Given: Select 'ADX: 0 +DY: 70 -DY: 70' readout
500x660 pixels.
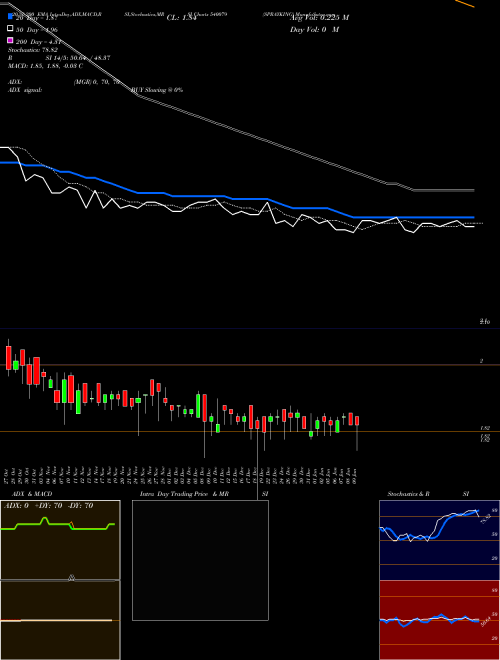Looking at the screenshot, I should click(48, 506).
